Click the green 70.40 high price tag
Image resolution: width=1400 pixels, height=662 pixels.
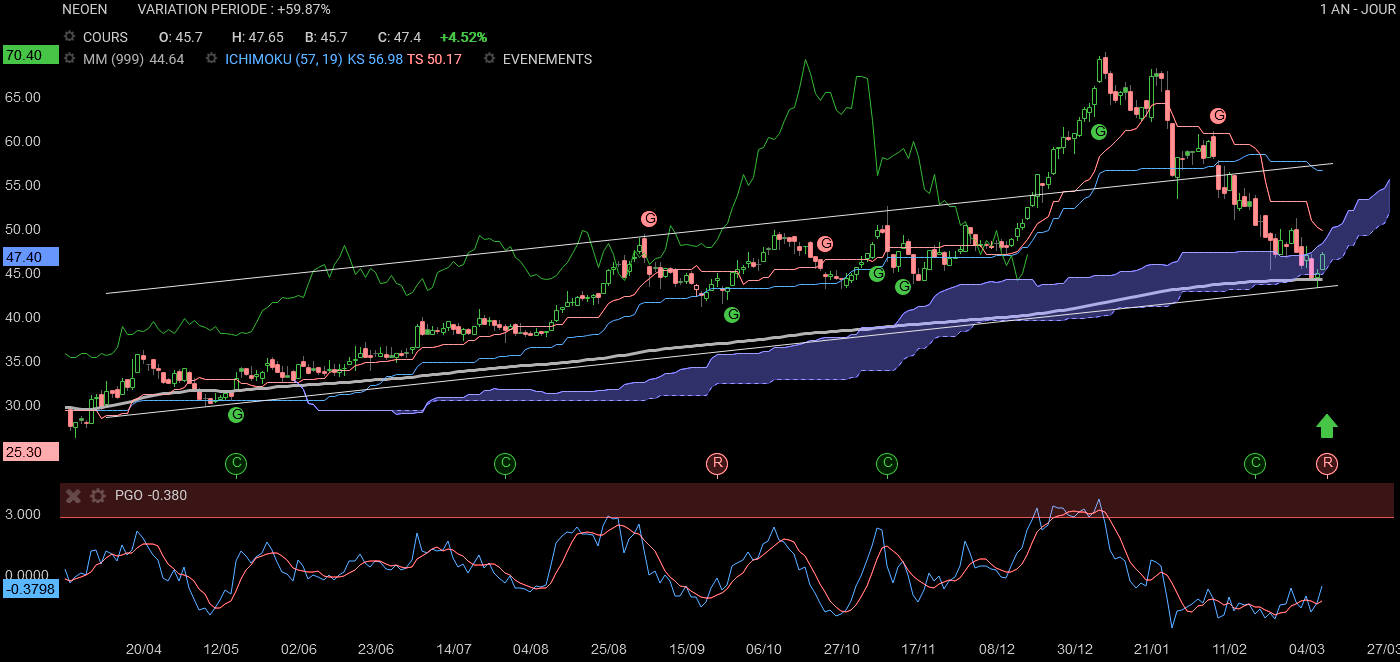click(x=30, y=55)
